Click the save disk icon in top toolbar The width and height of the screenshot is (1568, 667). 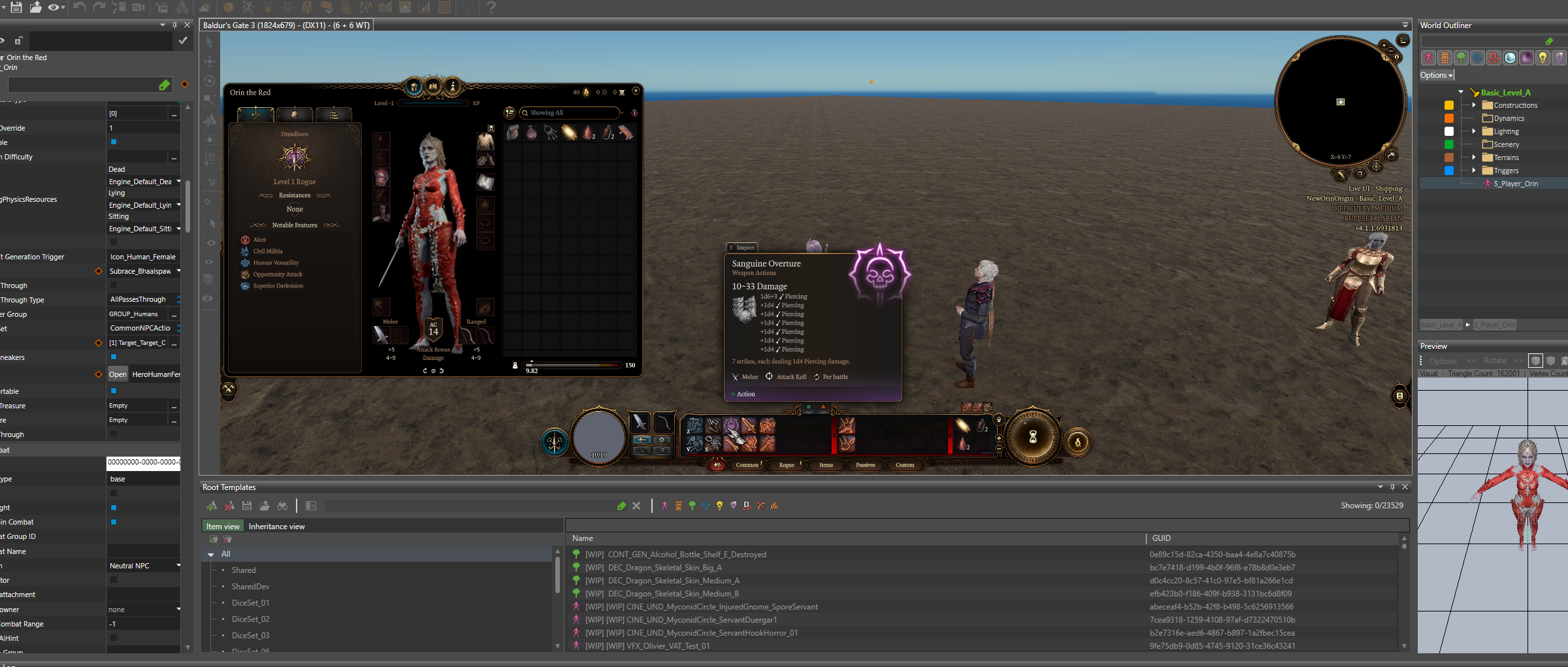(x=16, y=7)
